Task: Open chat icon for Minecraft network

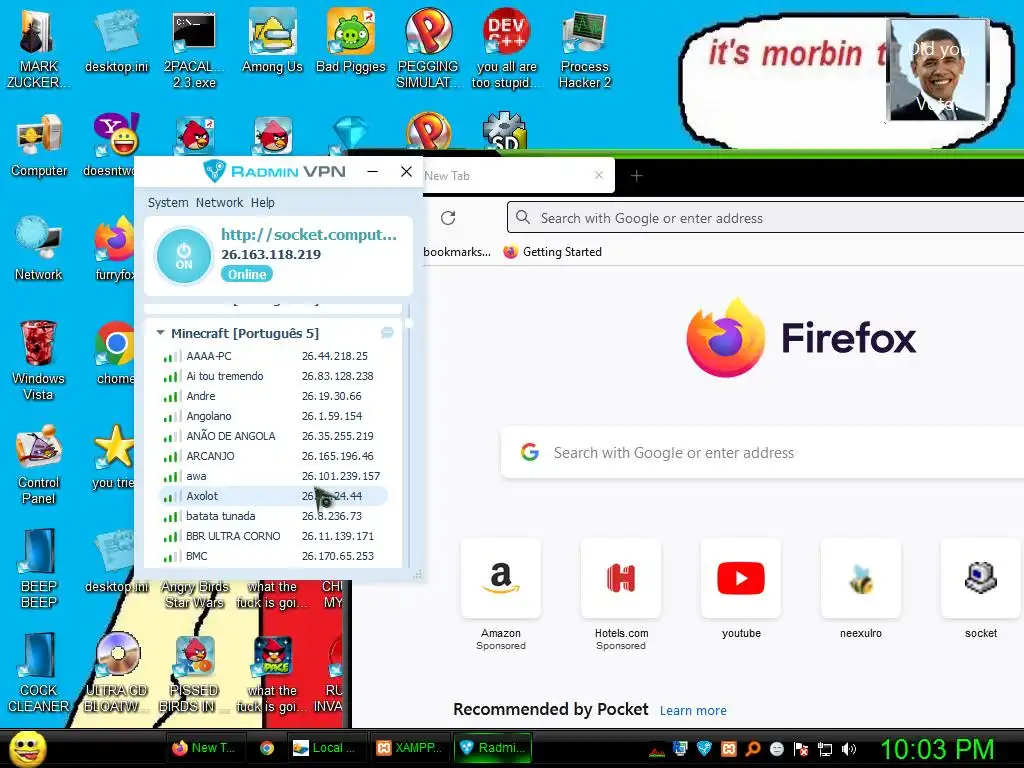Action: pyautogui.click(x=387, y=333)
